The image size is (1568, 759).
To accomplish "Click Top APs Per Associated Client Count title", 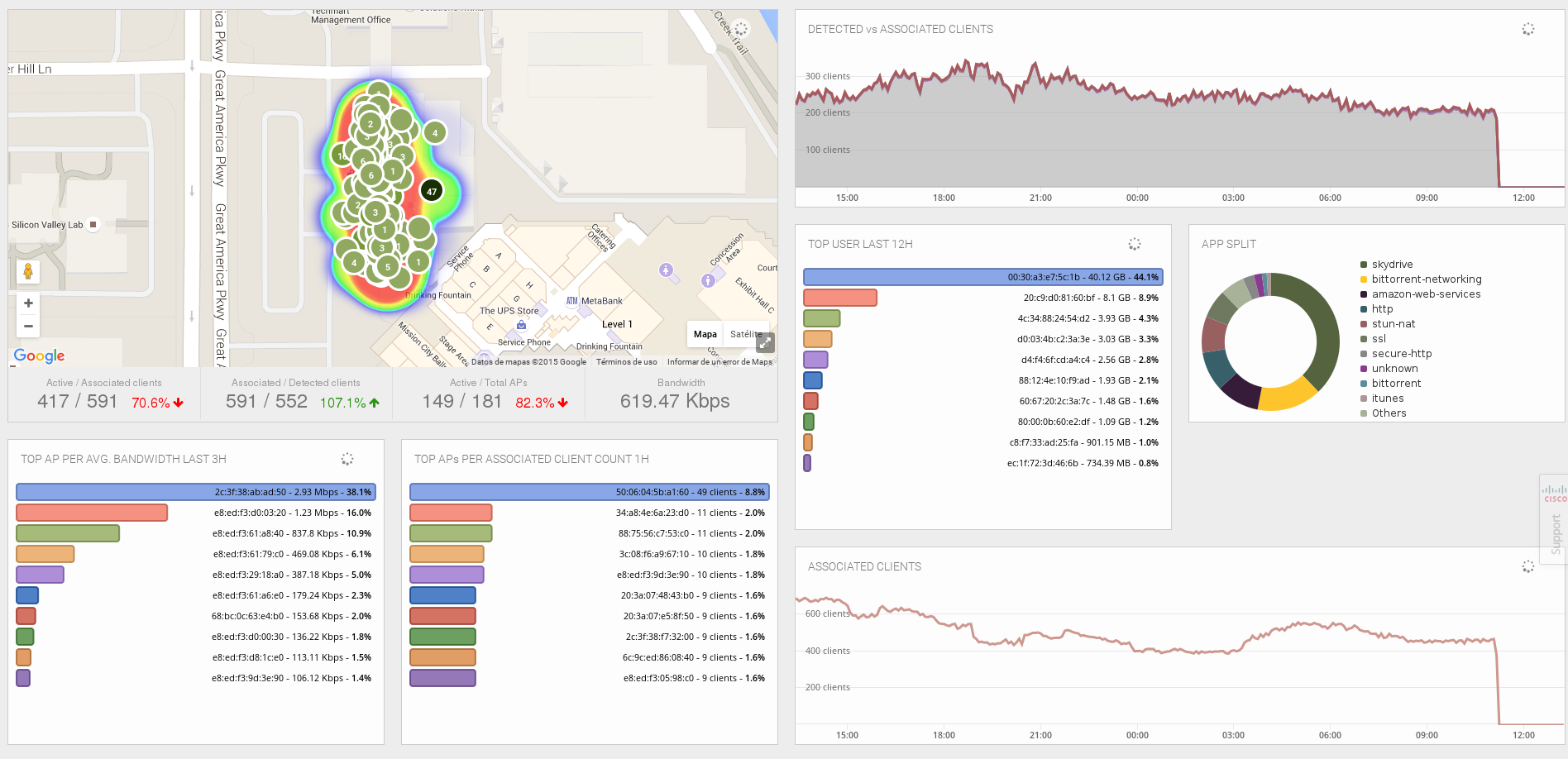I will coord(531,459).
